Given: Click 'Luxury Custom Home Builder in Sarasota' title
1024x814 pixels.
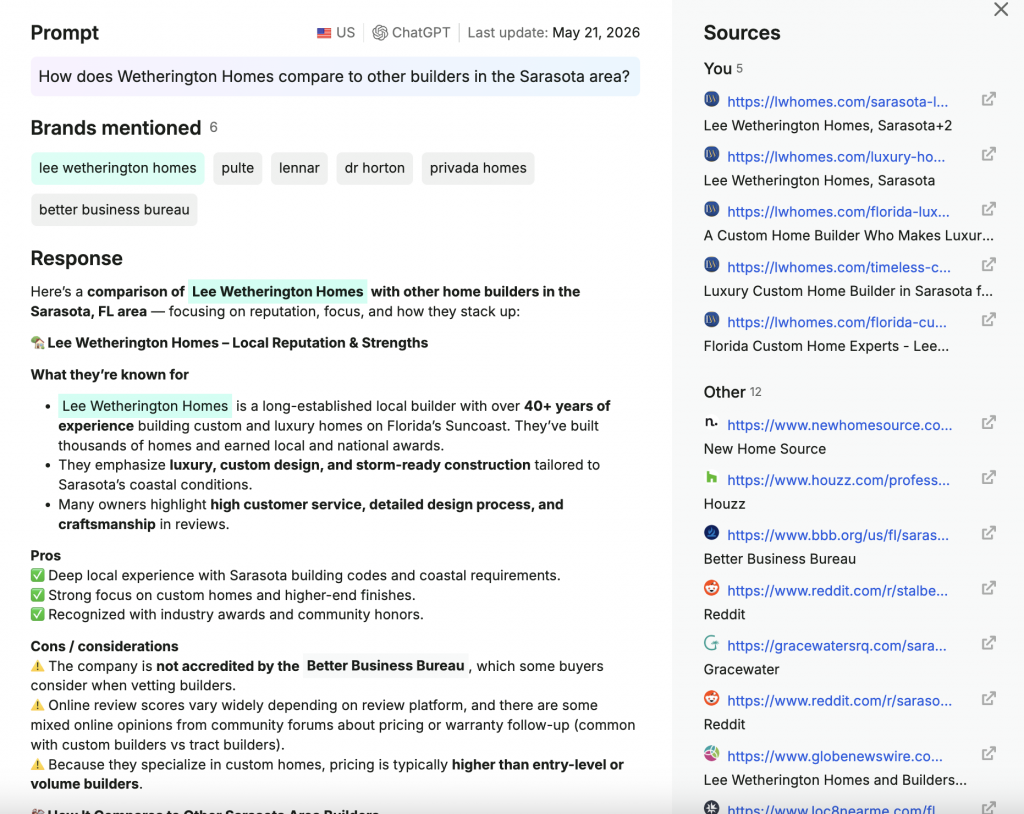Looking at the screenshot, I should tap(848, 291).
